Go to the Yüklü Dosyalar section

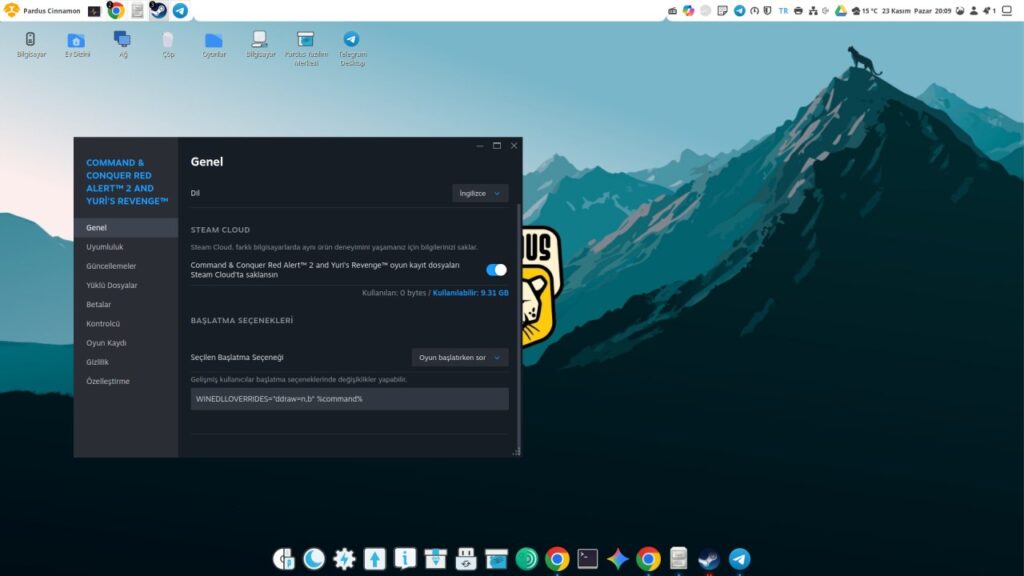[x=112, y=285]
